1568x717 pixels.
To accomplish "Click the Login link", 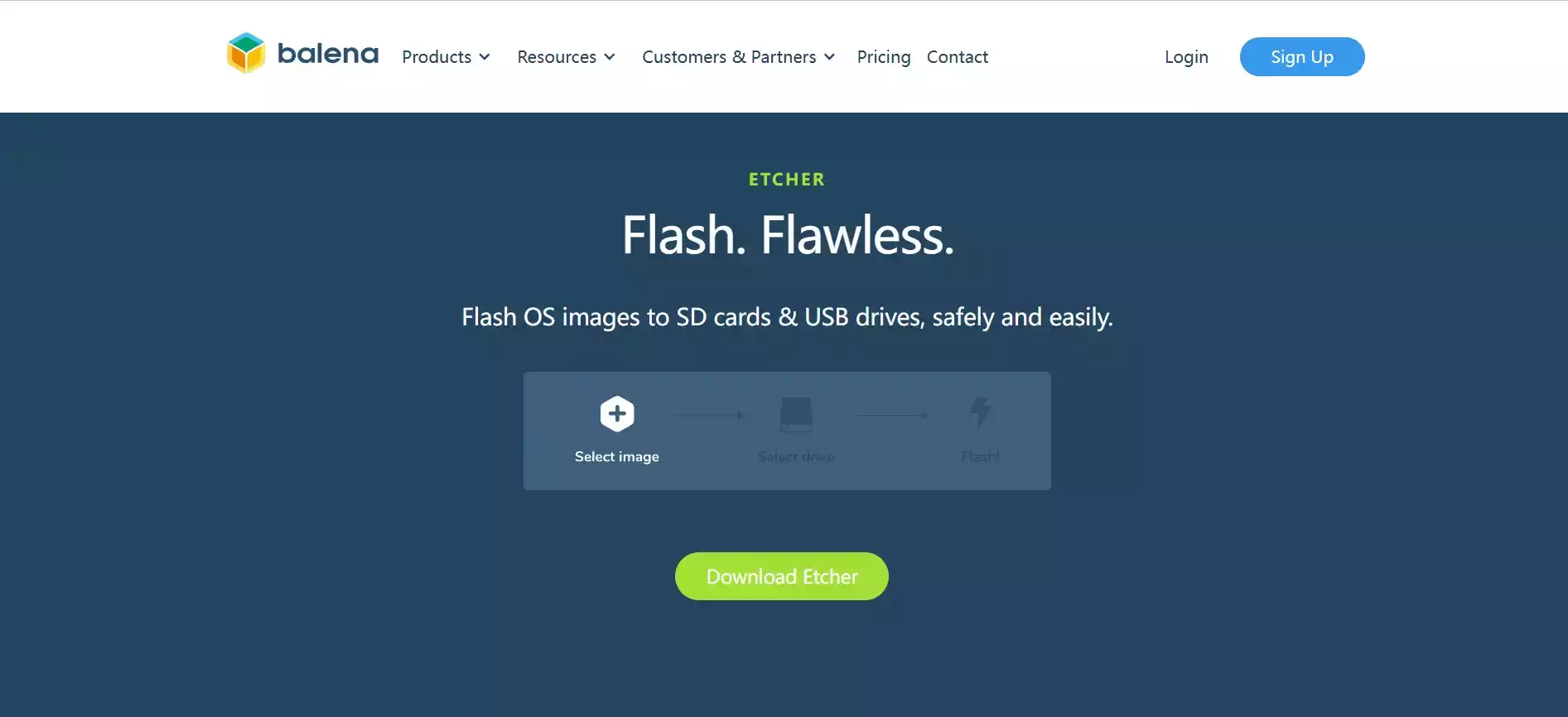I will coord(1186,57).
